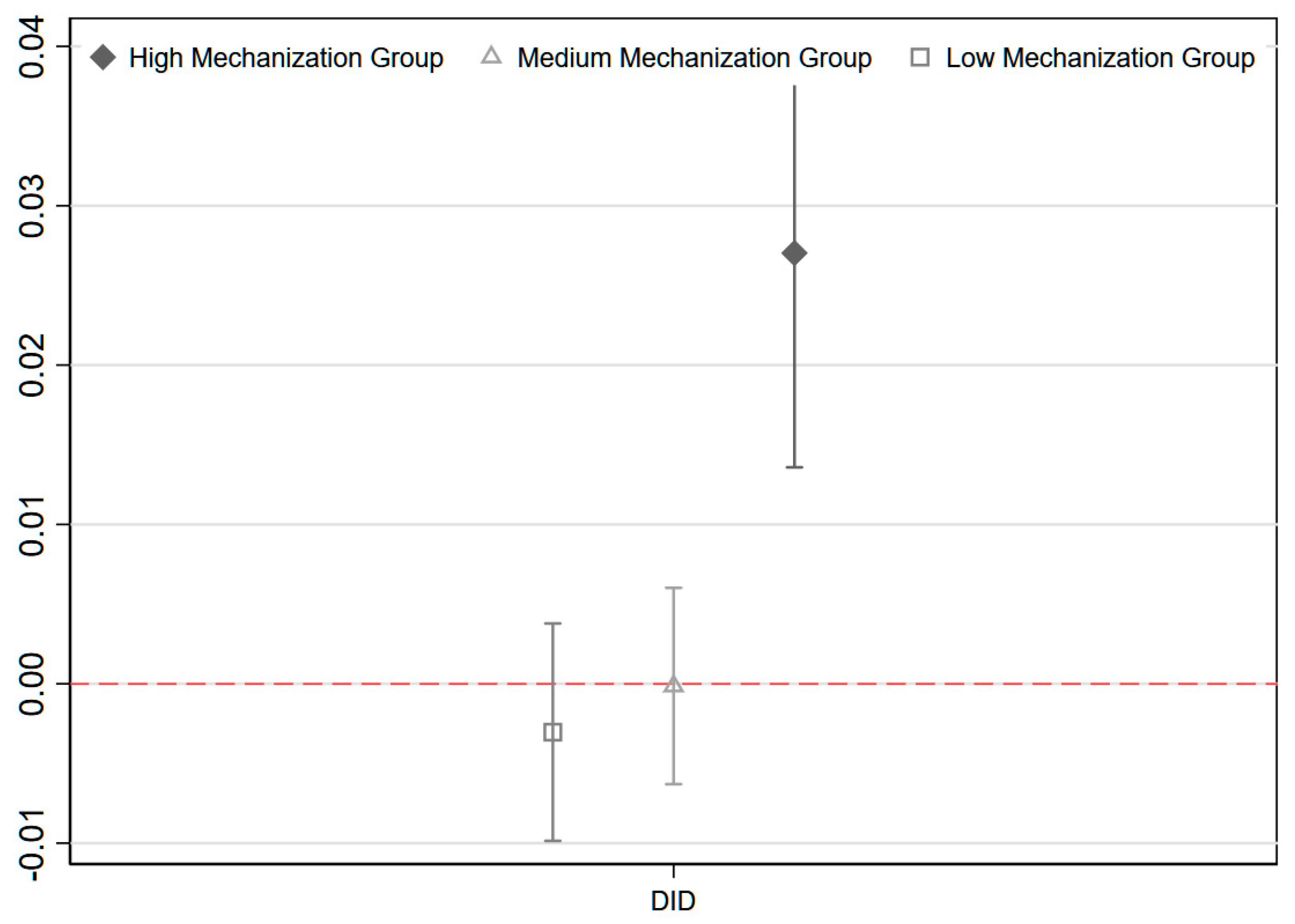The image size is (1295, 924).
Task: Select the filled diamond data point
Action: point(794,253)
